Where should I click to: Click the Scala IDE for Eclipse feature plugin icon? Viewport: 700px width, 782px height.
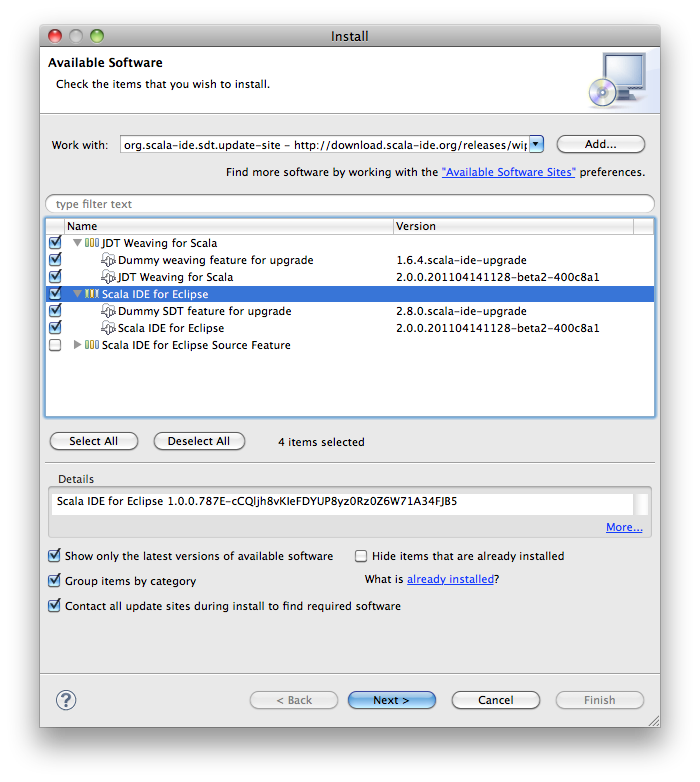pos(108,328)
